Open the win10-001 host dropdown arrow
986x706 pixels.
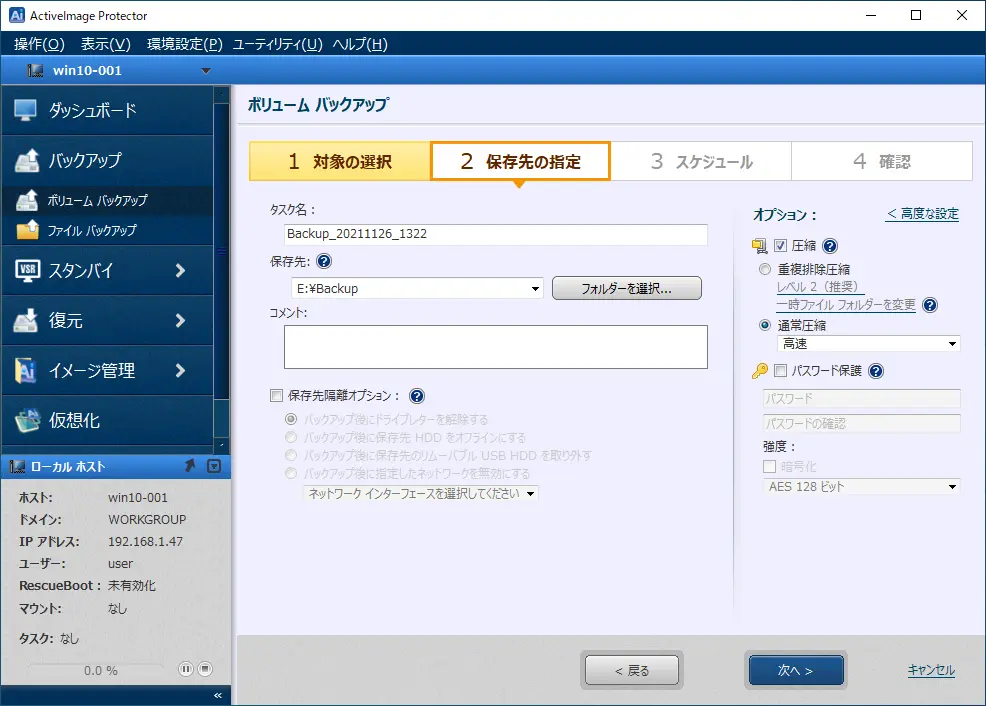coord(206,71)
